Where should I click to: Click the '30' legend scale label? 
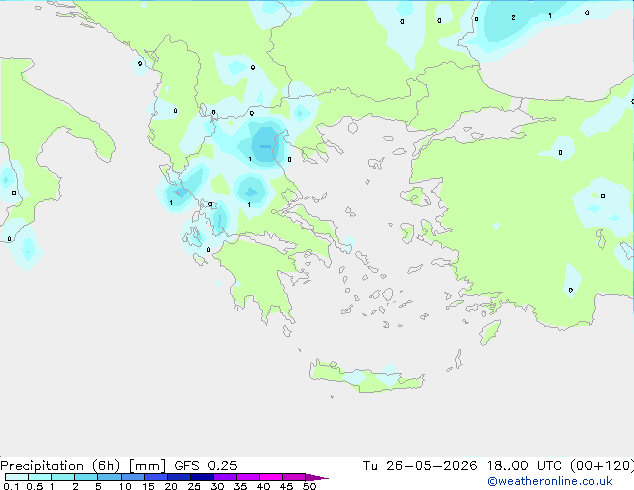pos(218,486)
